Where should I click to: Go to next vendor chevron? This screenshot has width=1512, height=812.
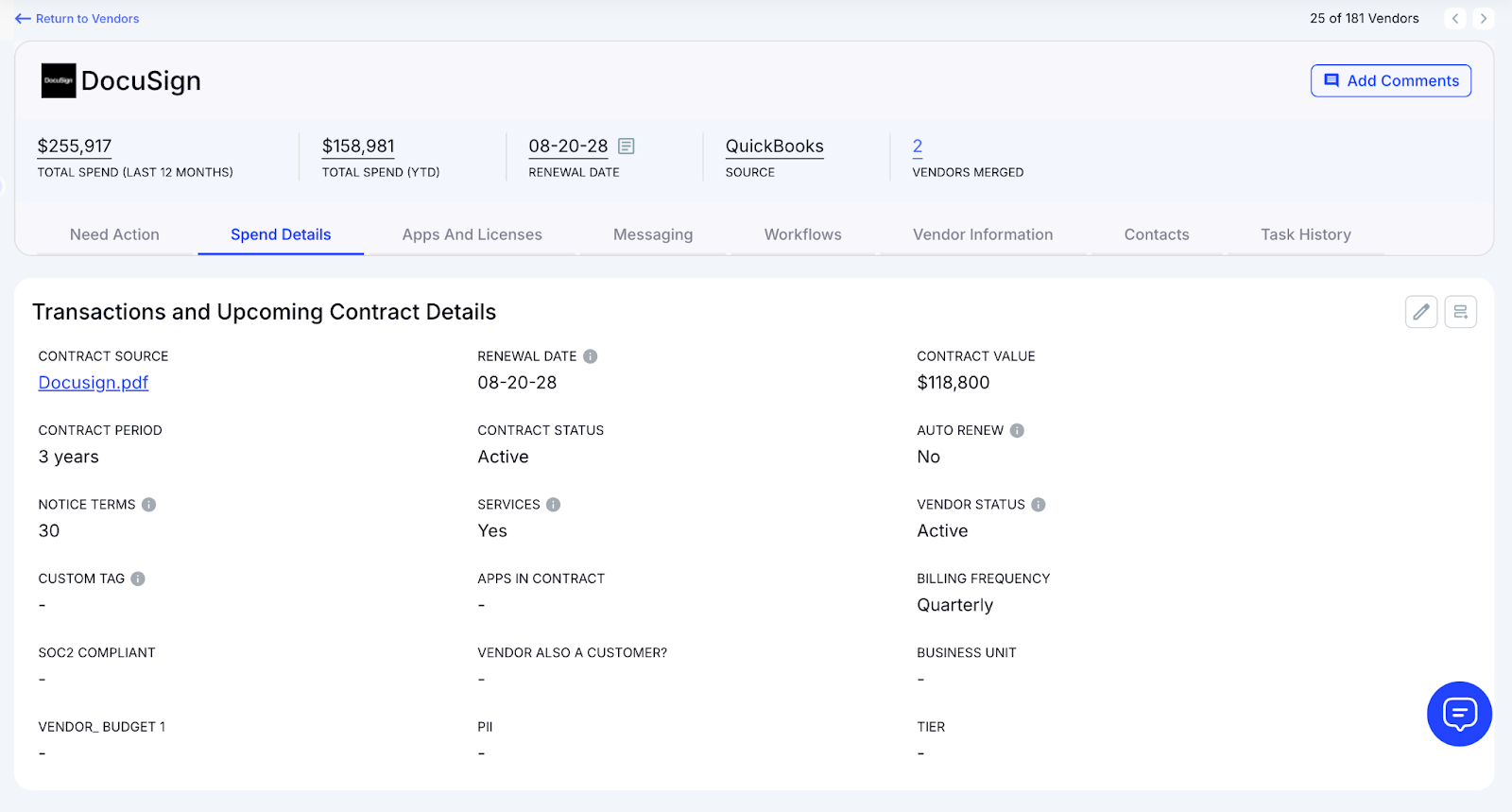1484,18
